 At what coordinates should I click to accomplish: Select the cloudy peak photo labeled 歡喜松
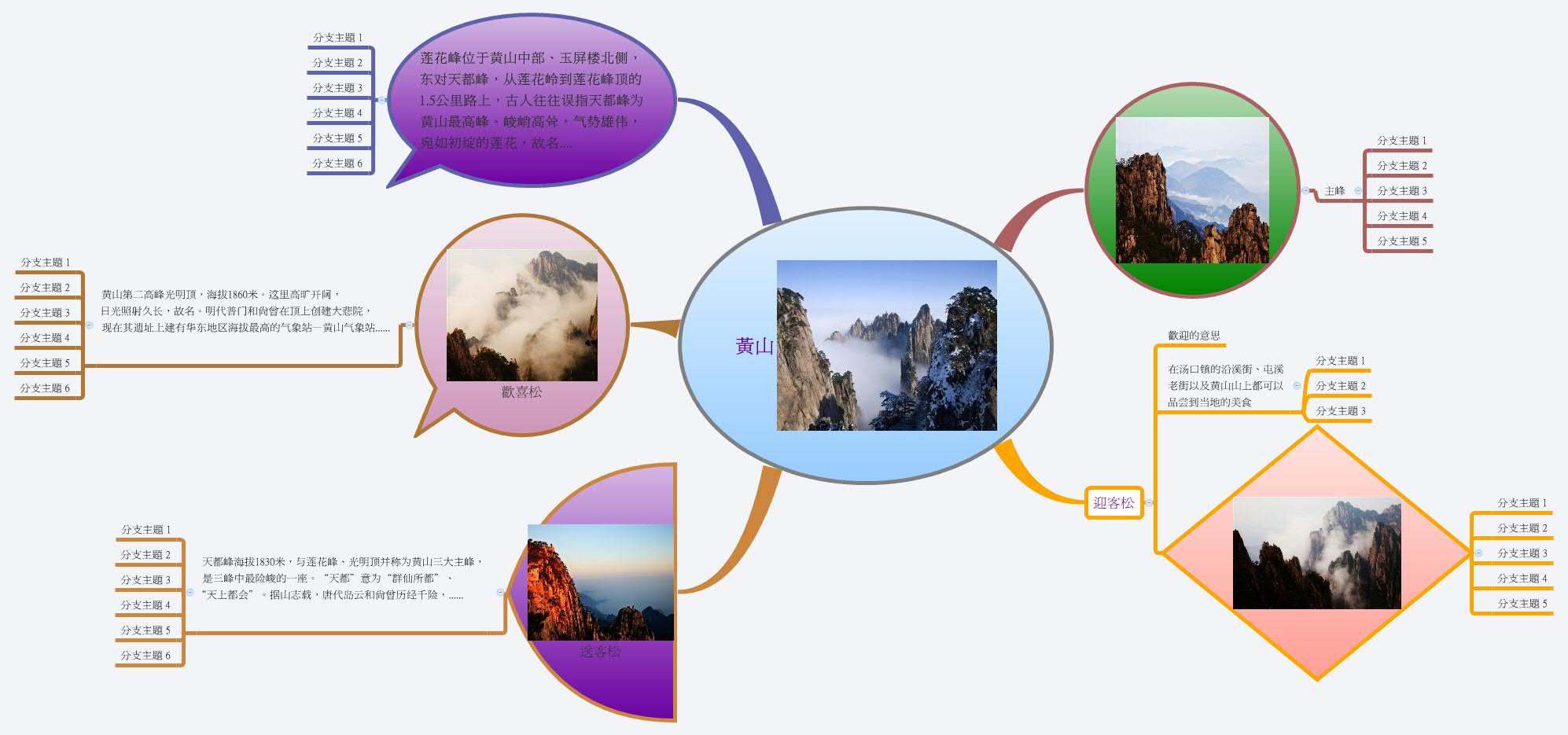(521, 315)
